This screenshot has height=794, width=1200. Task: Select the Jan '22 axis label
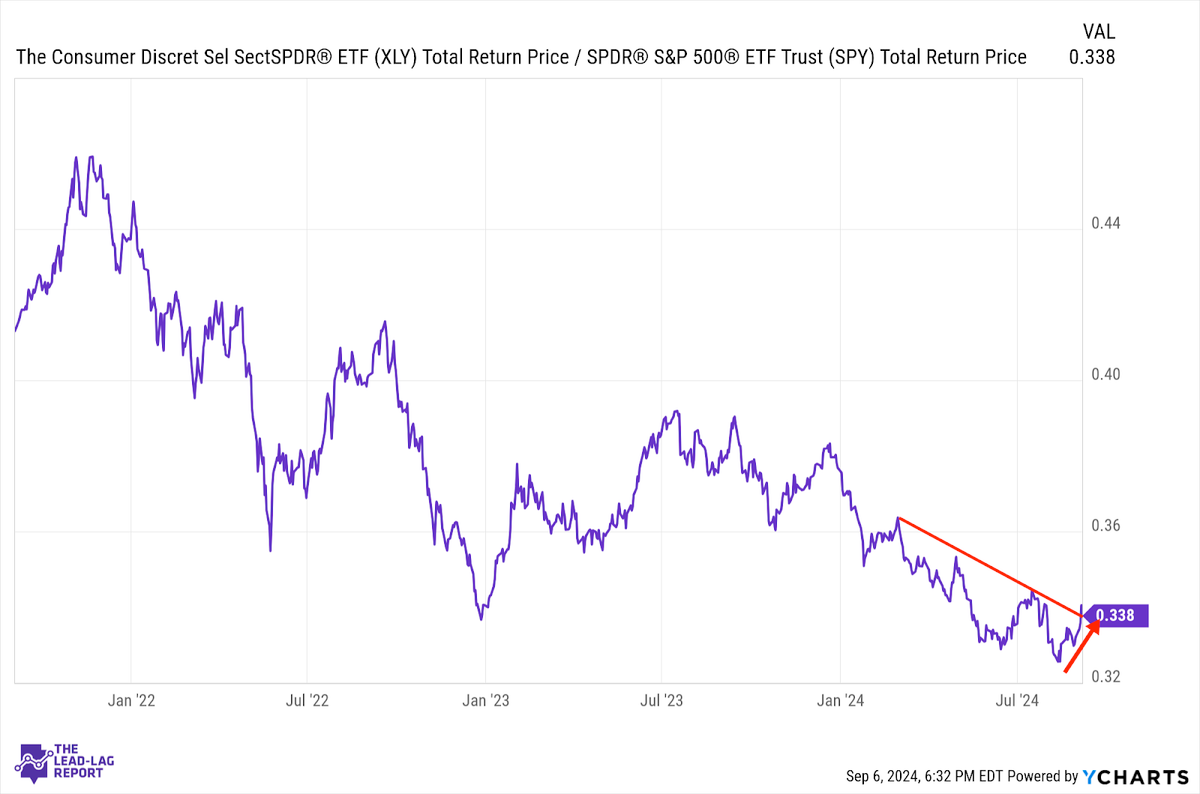point(131,700)
